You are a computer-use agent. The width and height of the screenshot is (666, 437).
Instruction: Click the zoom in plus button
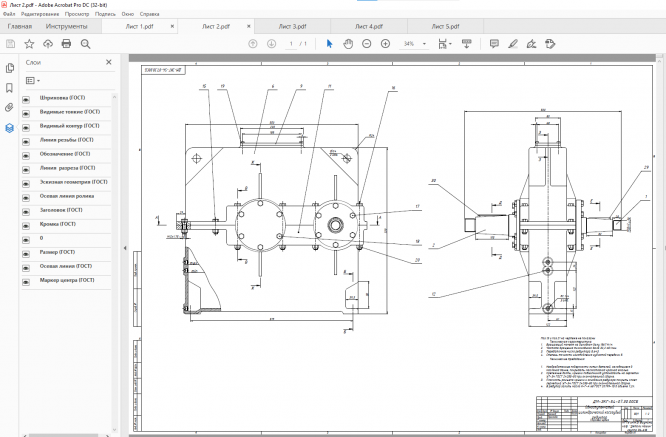385,44
